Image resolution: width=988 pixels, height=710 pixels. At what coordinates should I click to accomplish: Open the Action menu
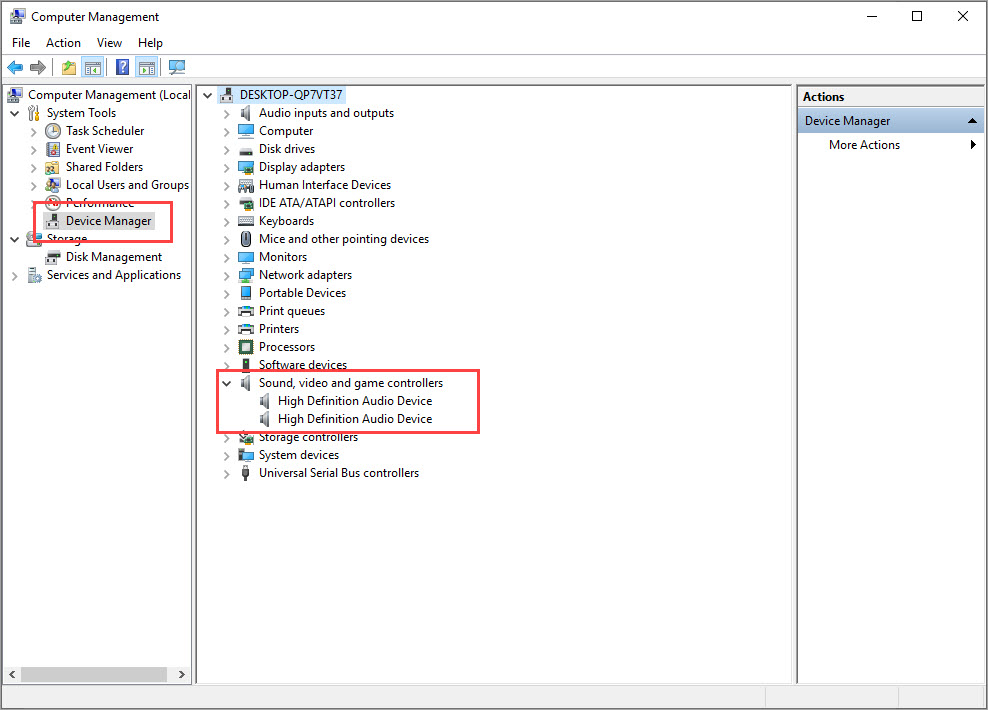63,43
